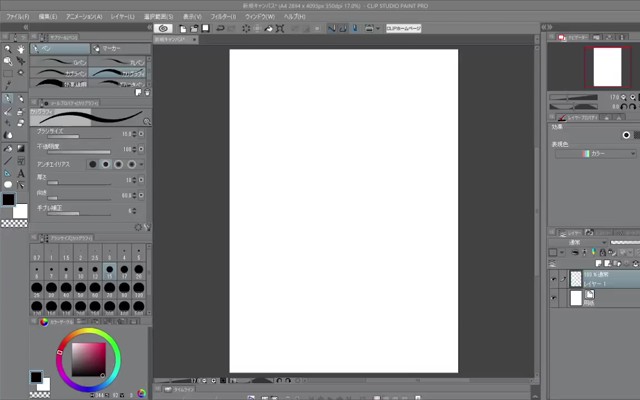Expand the anti-aliasing options arrow
This screenshot has width=640, height=400.
tap(142, 164)
